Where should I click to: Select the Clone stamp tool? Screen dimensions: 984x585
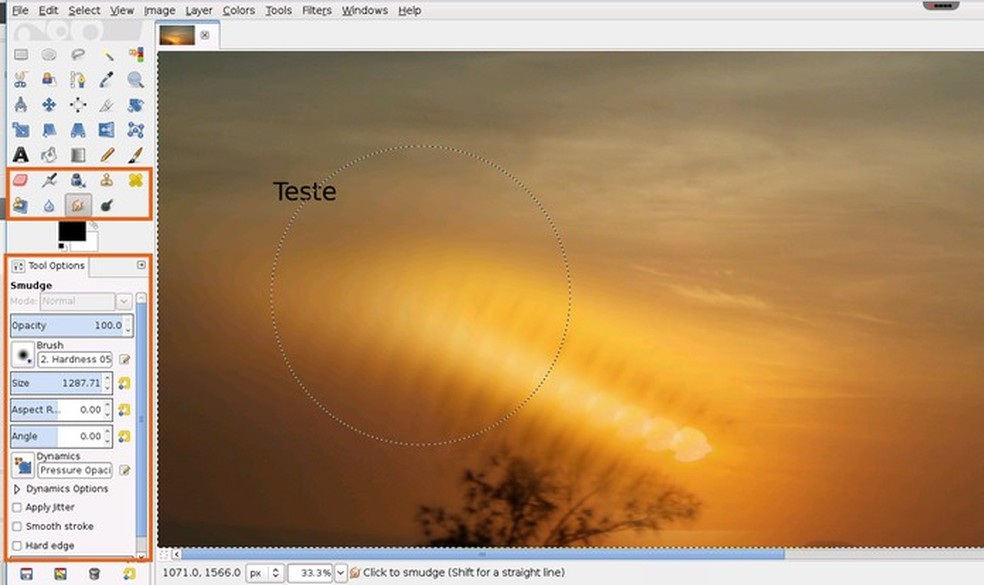107,181
